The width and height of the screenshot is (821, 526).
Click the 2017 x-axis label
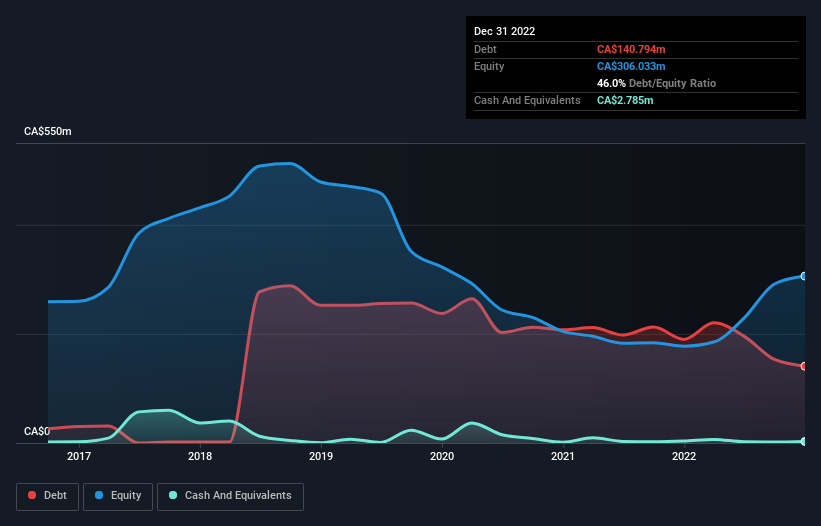pyautogui.click(x=79, y=456)
